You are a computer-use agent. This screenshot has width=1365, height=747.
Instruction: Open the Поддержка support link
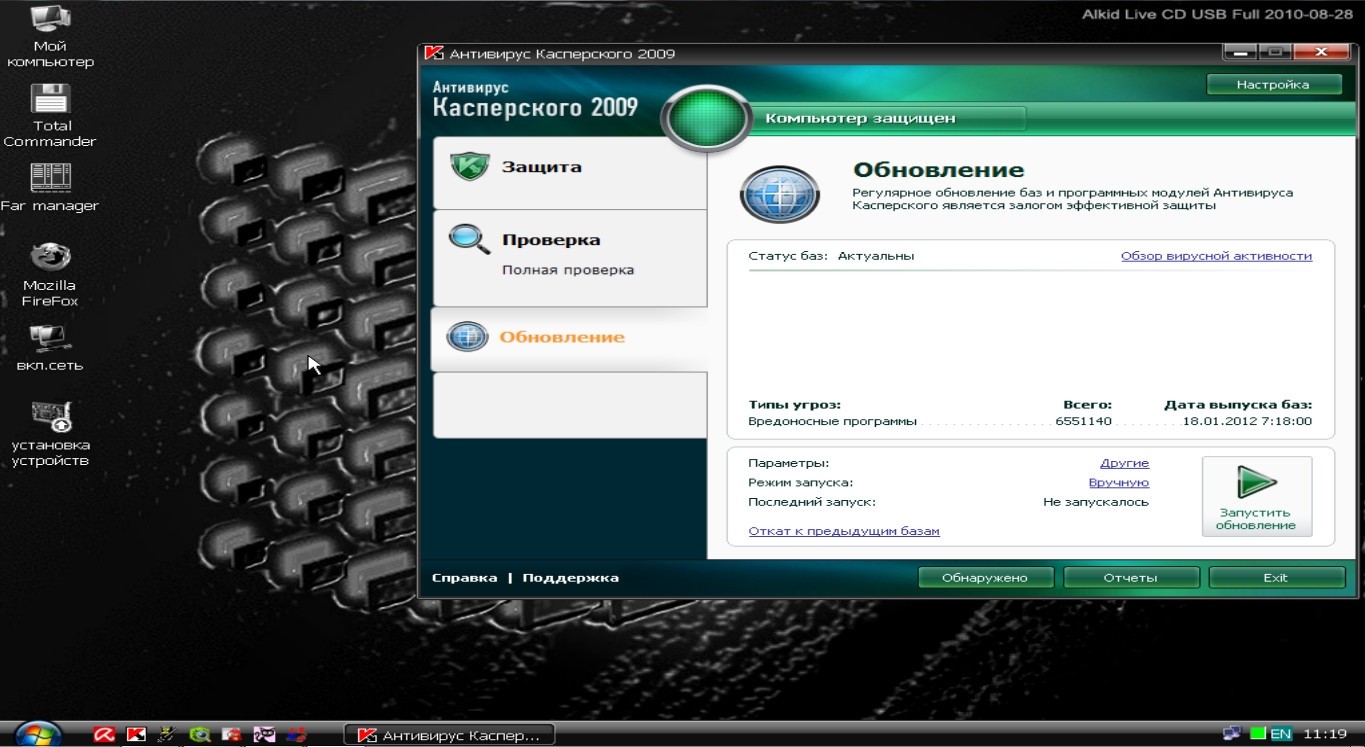(x=570, y=578)
